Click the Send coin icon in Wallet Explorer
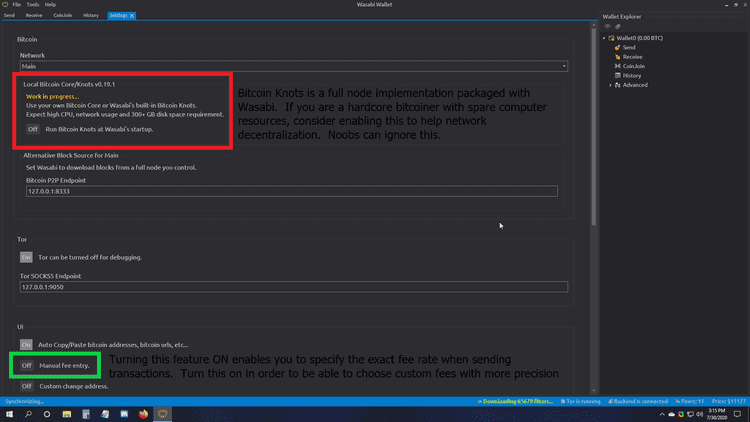 618,47
